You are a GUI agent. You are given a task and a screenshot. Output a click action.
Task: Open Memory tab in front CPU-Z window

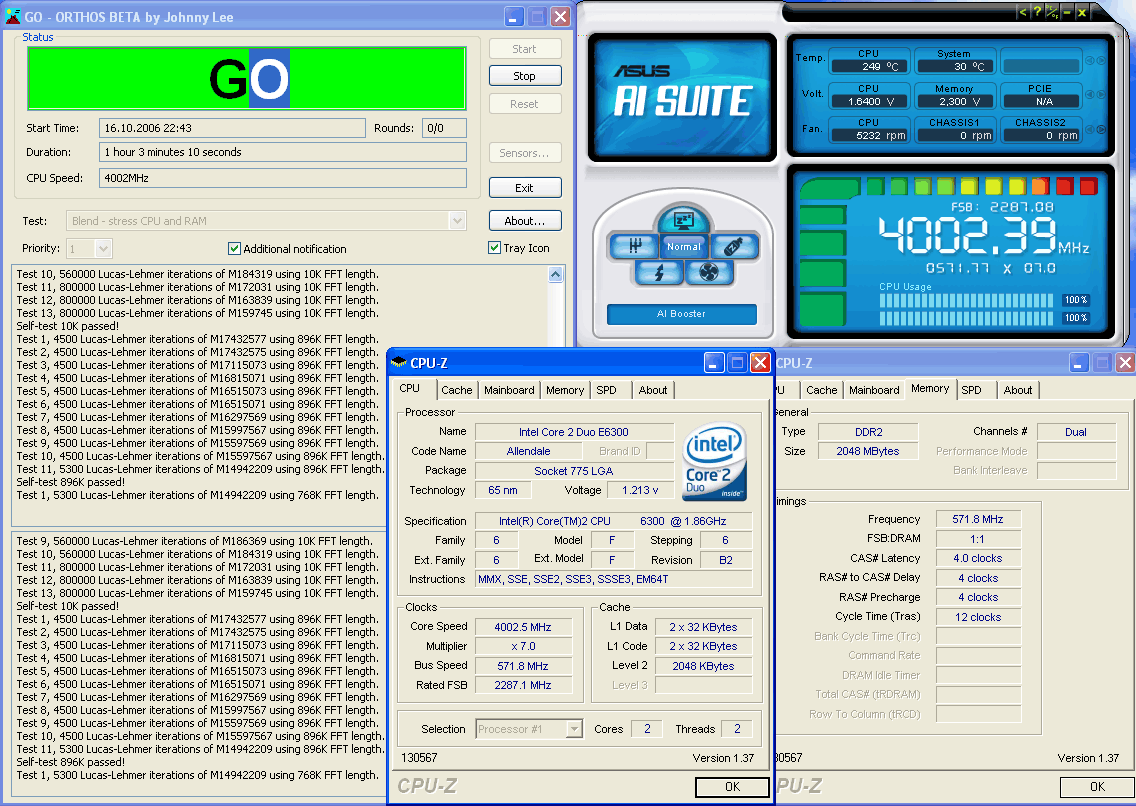565,390
